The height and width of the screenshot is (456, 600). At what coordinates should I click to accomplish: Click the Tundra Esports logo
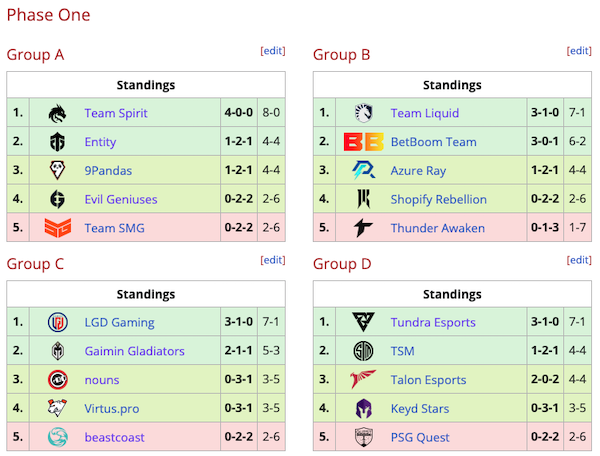click(362, 323)
